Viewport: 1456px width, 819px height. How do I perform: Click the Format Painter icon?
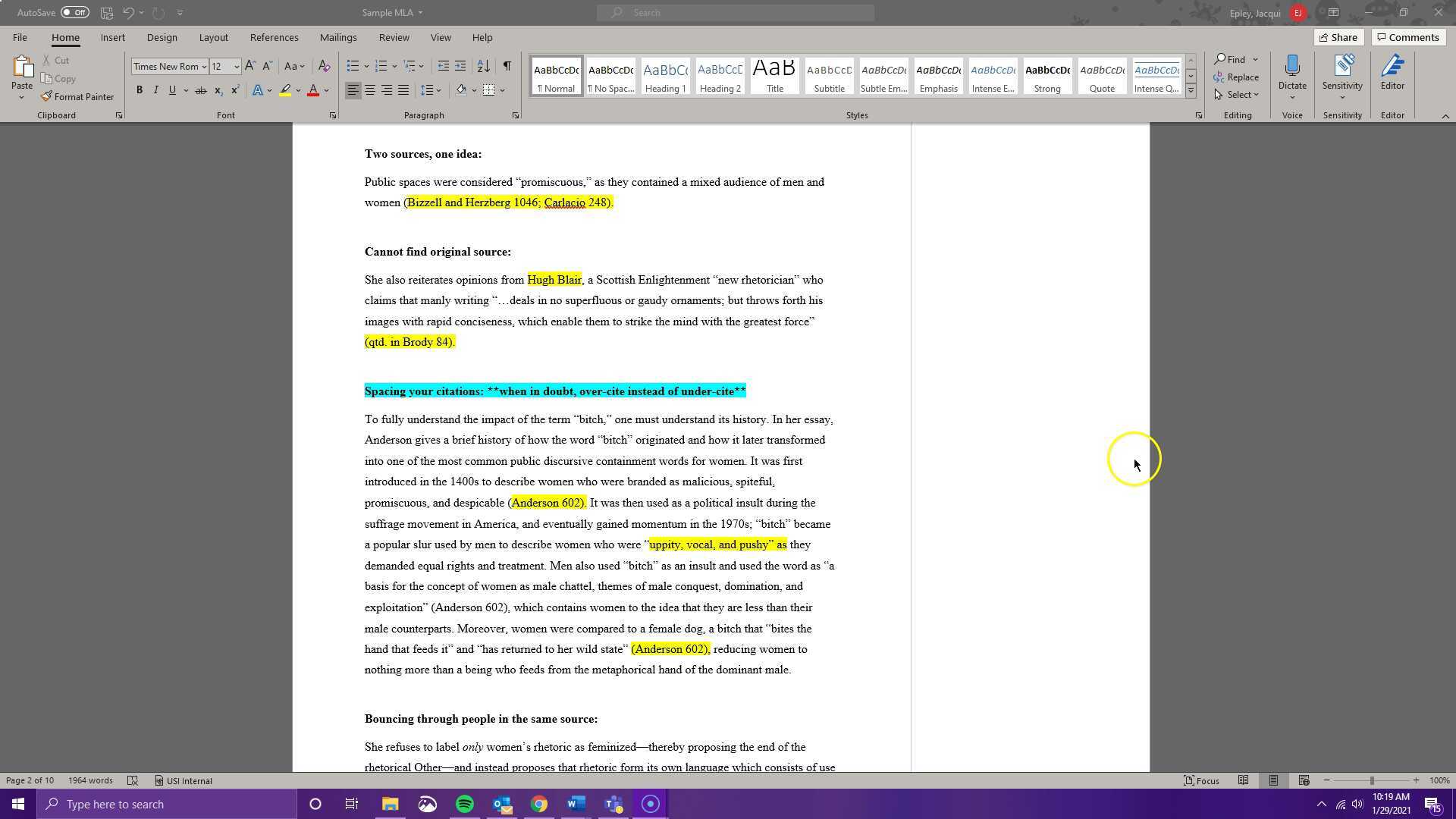coord(46,97)
